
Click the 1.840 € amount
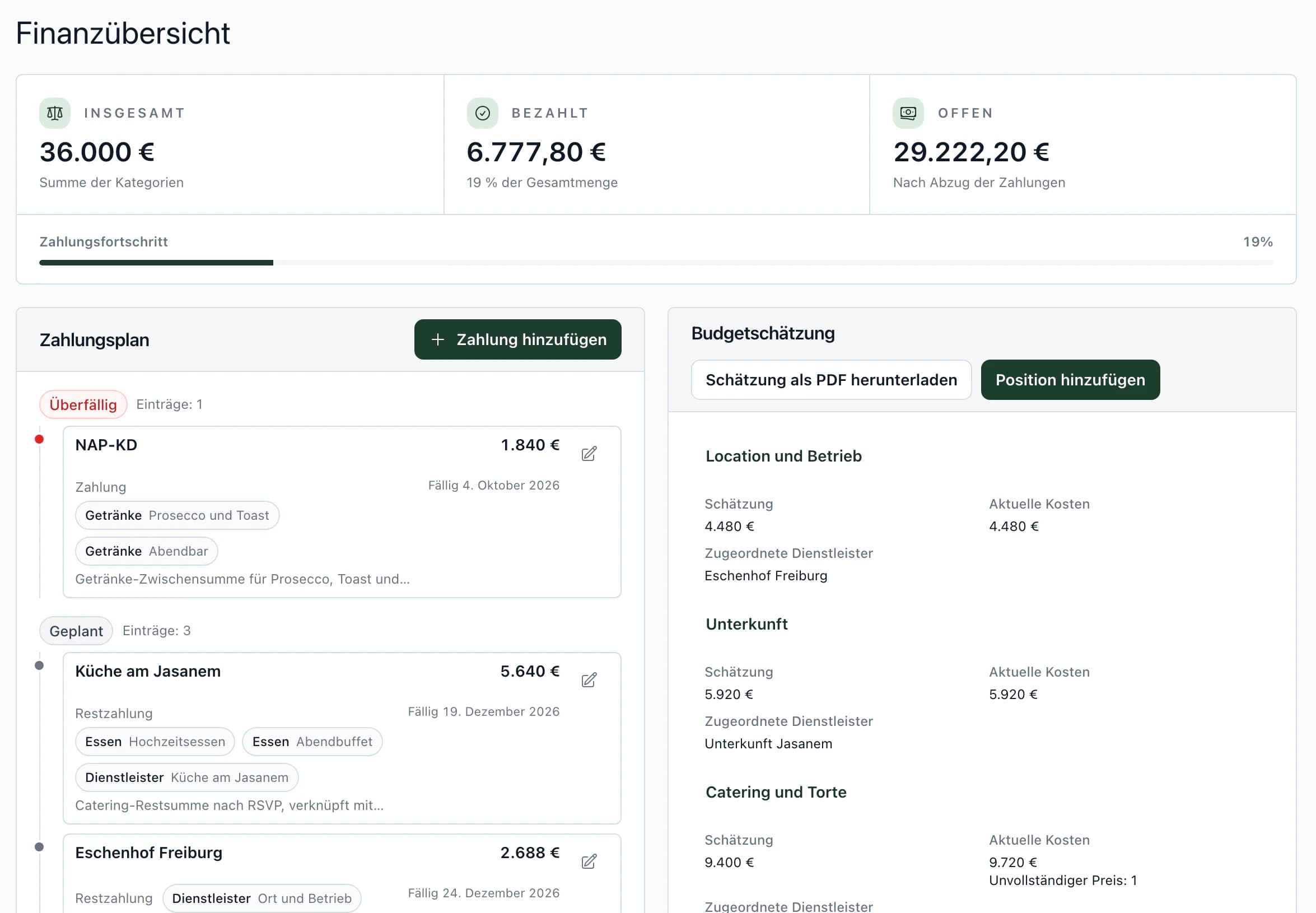[x=530, y=445]
